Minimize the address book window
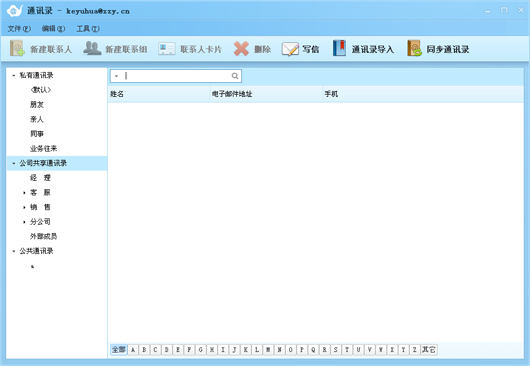Screen dimensions: 530x366 point(487,11)
